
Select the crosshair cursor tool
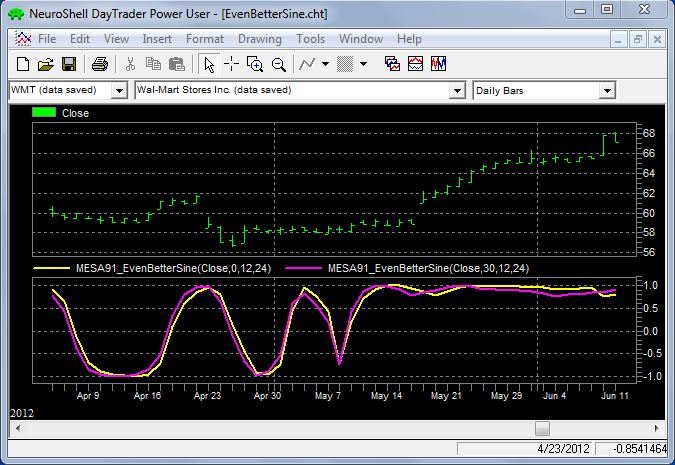pyautogui.click(x=232, y=64)
